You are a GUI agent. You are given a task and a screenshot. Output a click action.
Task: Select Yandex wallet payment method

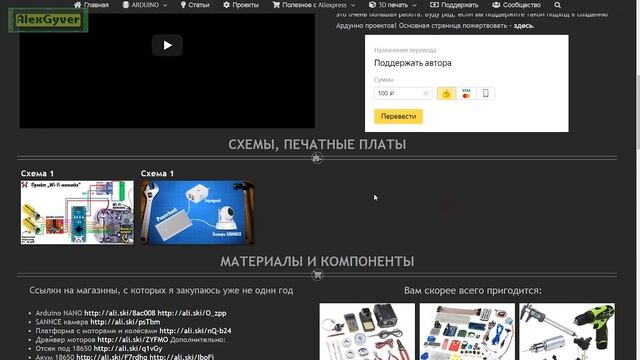pyautogui.click(x=446, y=93)
